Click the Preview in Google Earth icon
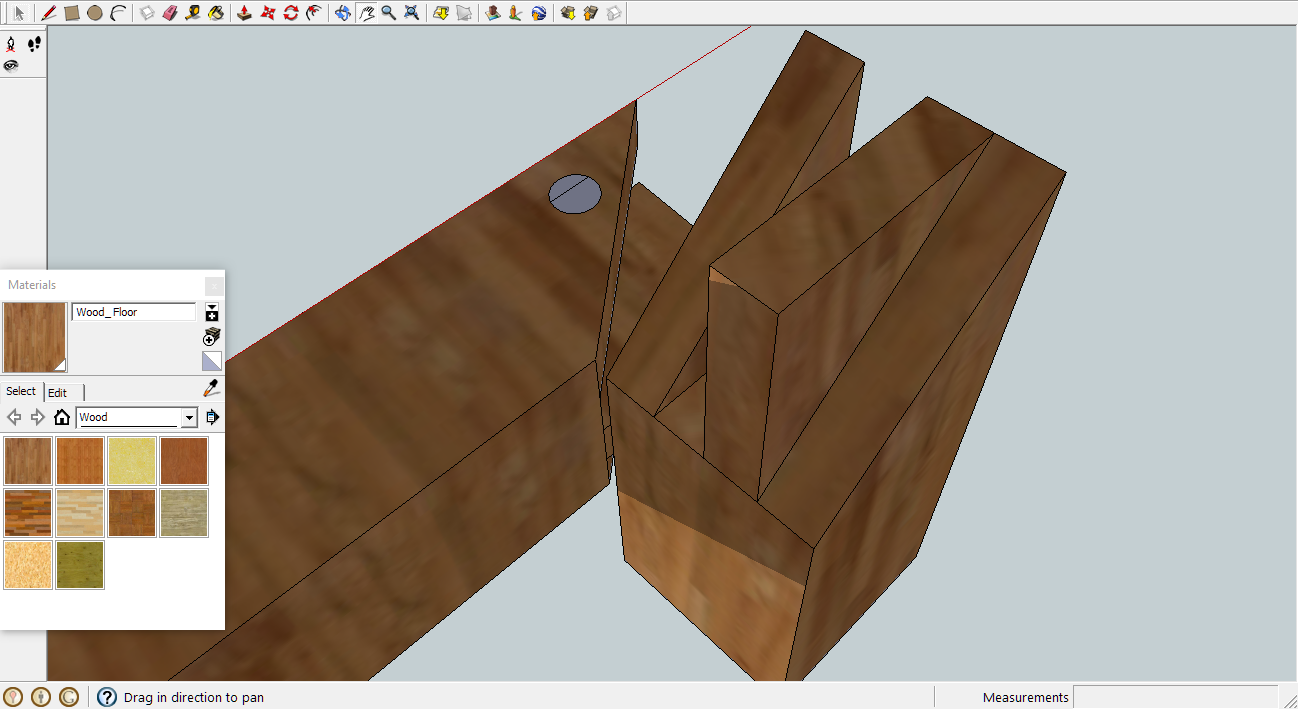Viewport: 1298px width, 709px height. coord(539,13)
